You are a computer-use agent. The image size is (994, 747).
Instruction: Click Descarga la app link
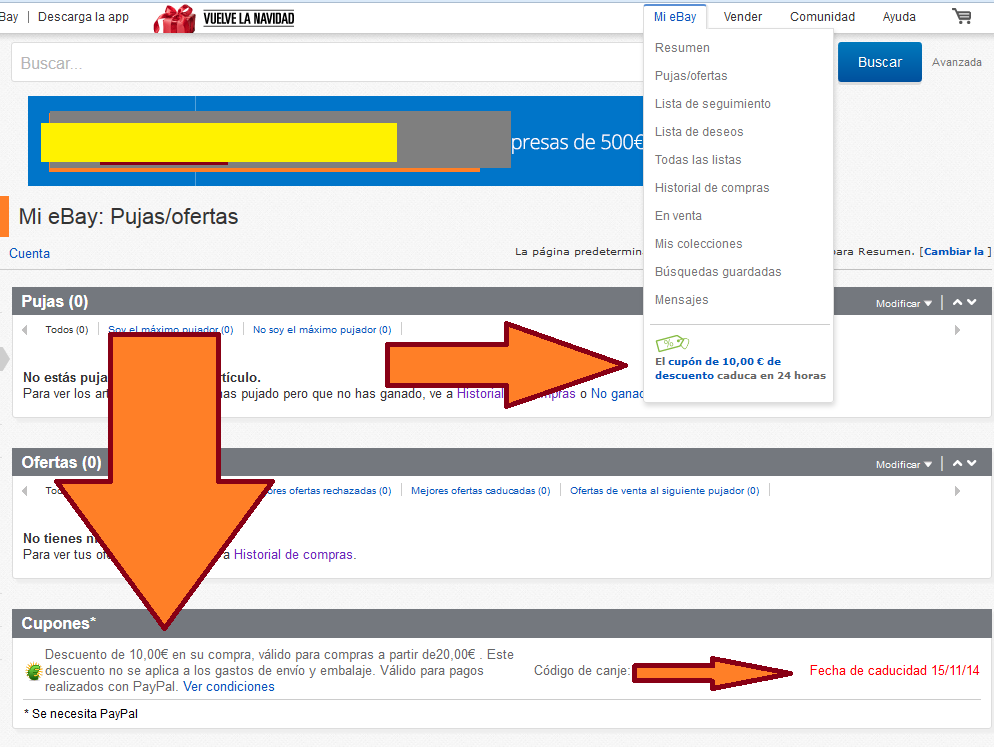coord(83,16)
